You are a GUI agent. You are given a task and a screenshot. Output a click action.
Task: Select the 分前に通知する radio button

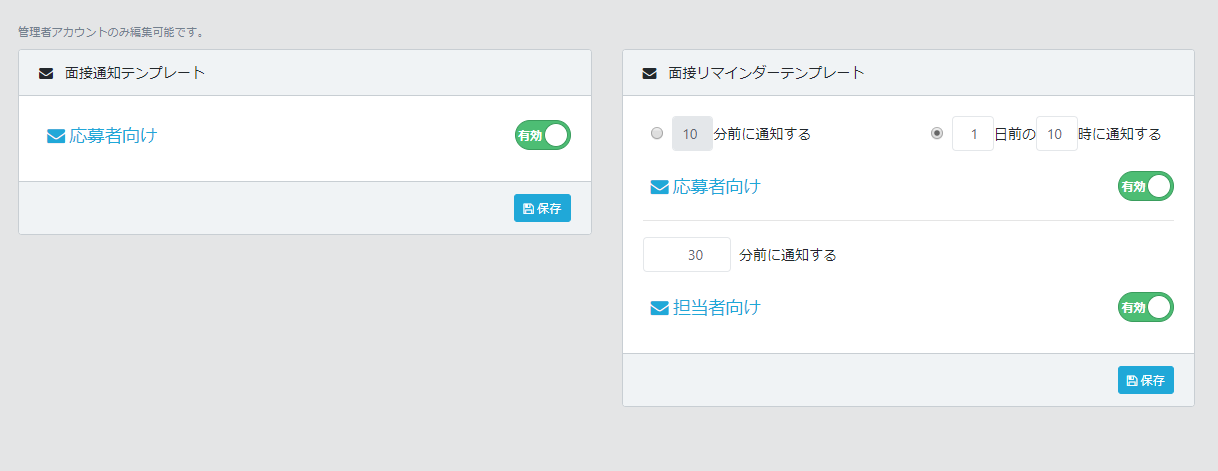click(657, 134)
